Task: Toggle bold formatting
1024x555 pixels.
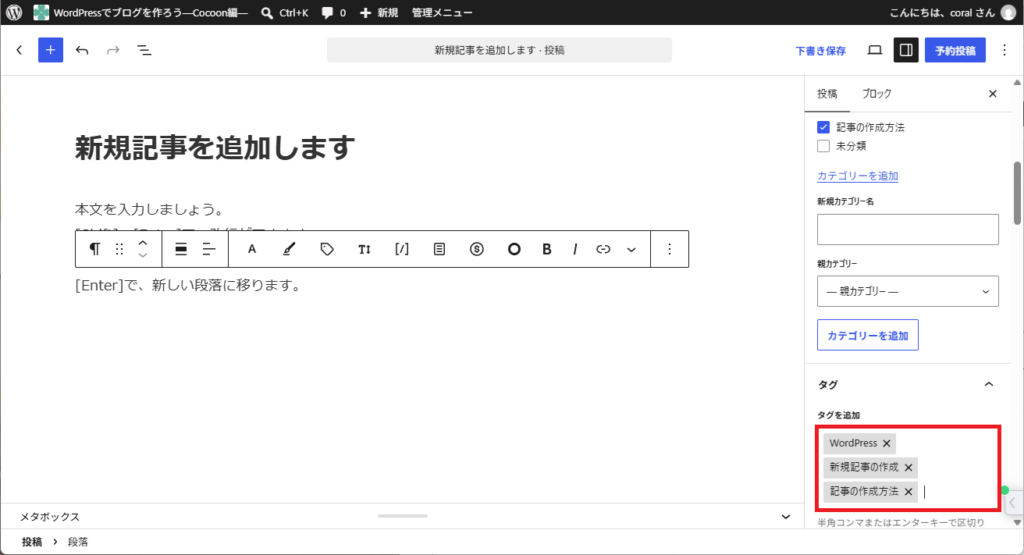Action: coord(547,249)
